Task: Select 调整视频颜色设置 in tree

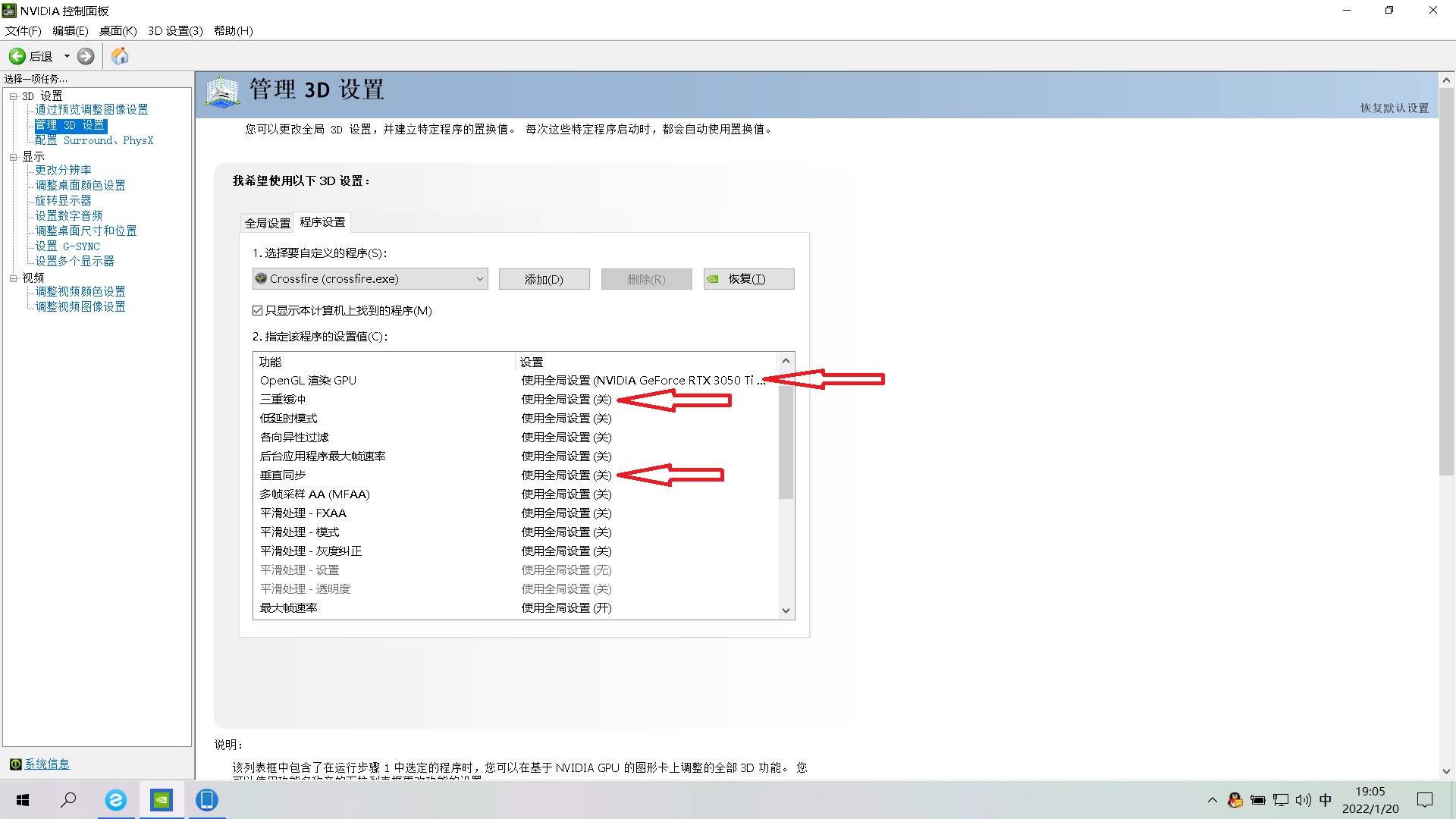Action: 80,292
